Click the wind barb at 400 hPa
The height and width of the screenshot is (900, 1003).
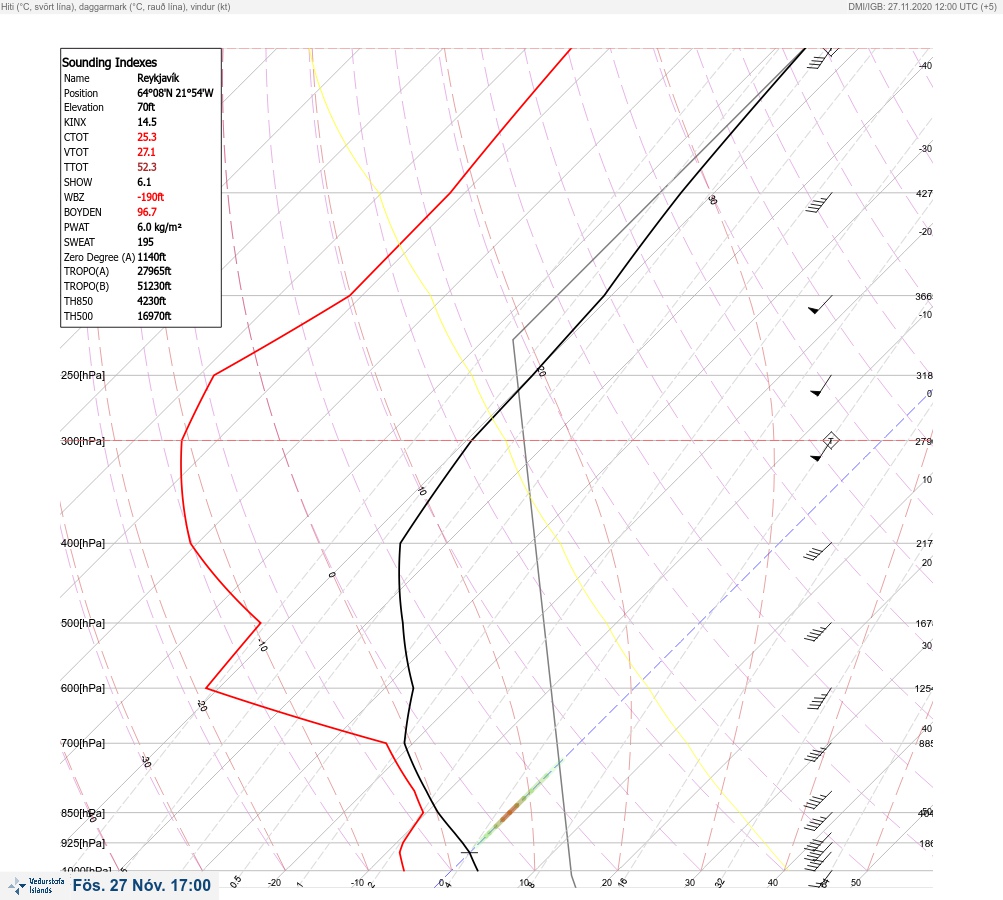[x=818, y=551]
